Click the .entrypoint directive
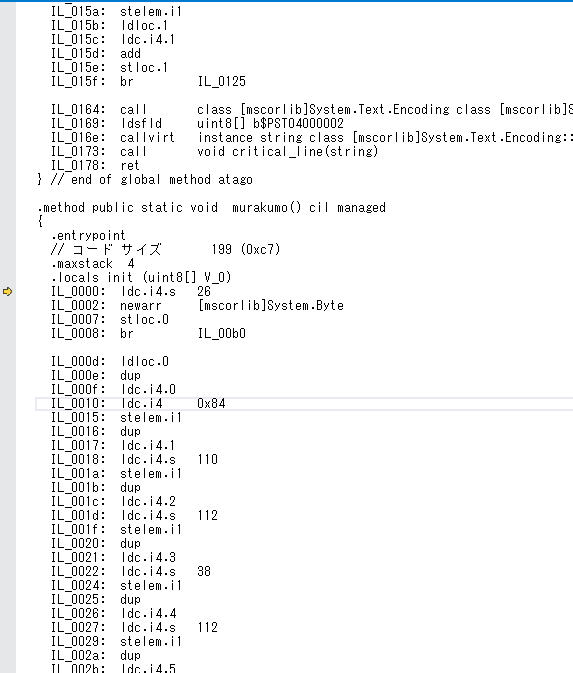The width and height of the screenshot is (573, 673). (88, 236)
